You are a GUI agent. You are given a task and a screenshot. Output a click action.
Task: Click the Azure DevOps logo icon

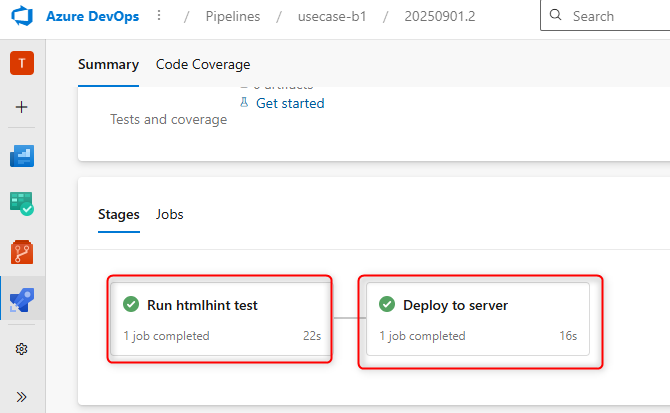pyautogui.click(x=22, y=17)
